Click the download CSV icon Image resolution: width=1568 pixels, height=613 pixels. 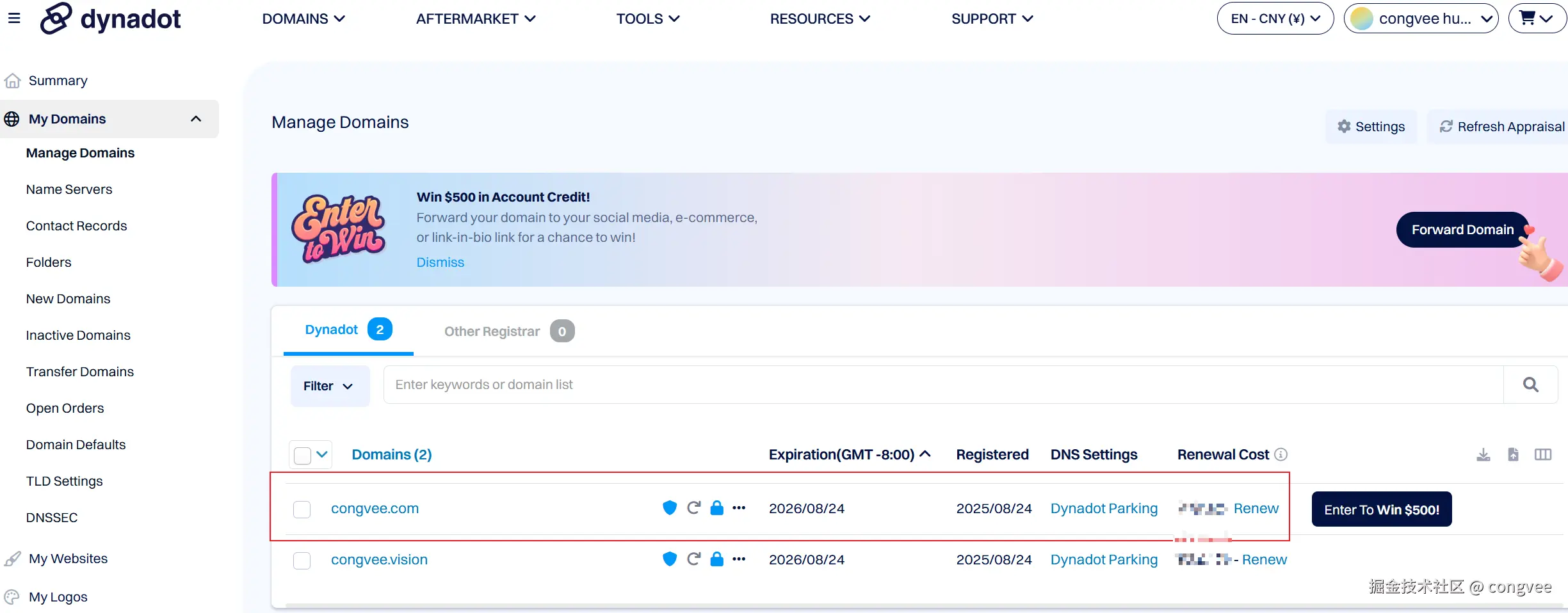click(x=1483, y=454)
